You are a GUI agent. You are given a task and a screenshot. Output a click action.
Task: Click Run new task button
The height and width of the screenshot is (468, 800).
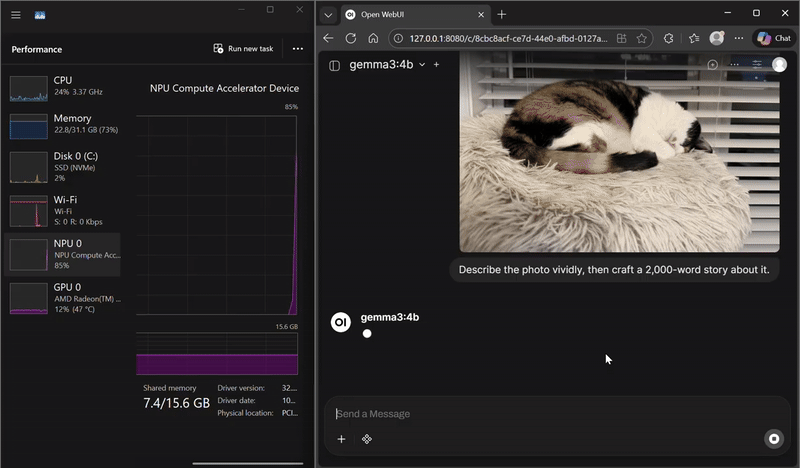pos(243,48)
